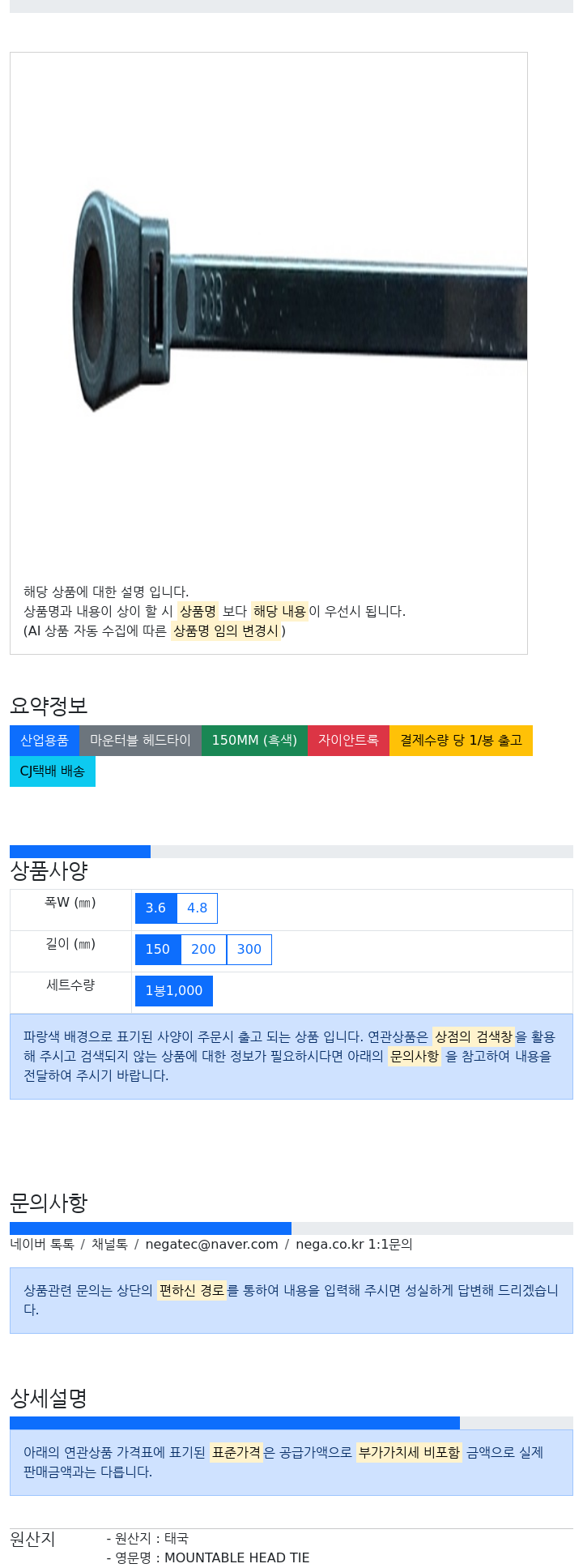Screen dimensions: 583x1568
Task: Choose the 200 length option
Action: click(203, 950)
